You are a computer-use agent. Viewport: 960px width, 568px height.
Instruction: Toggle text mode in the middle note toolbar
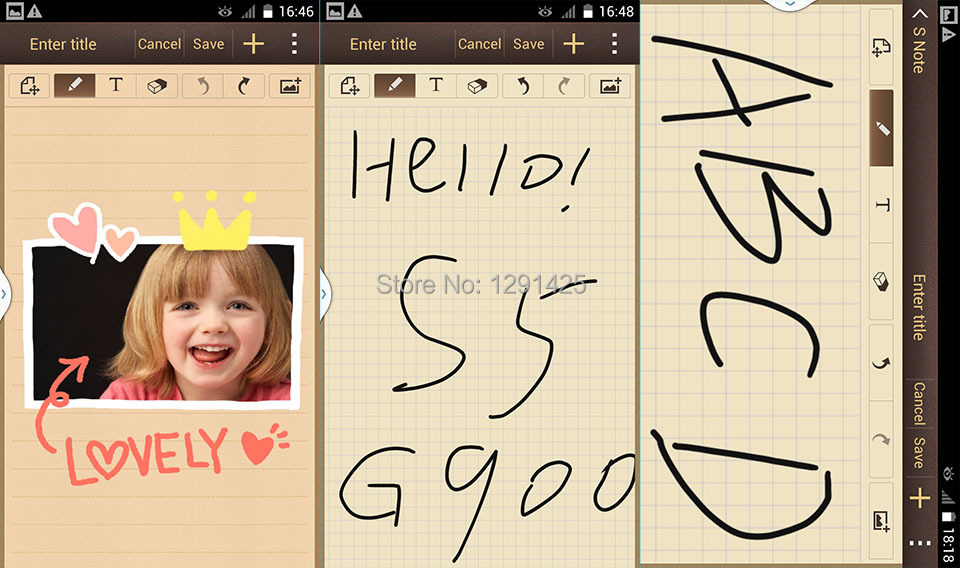coord(436,85)
